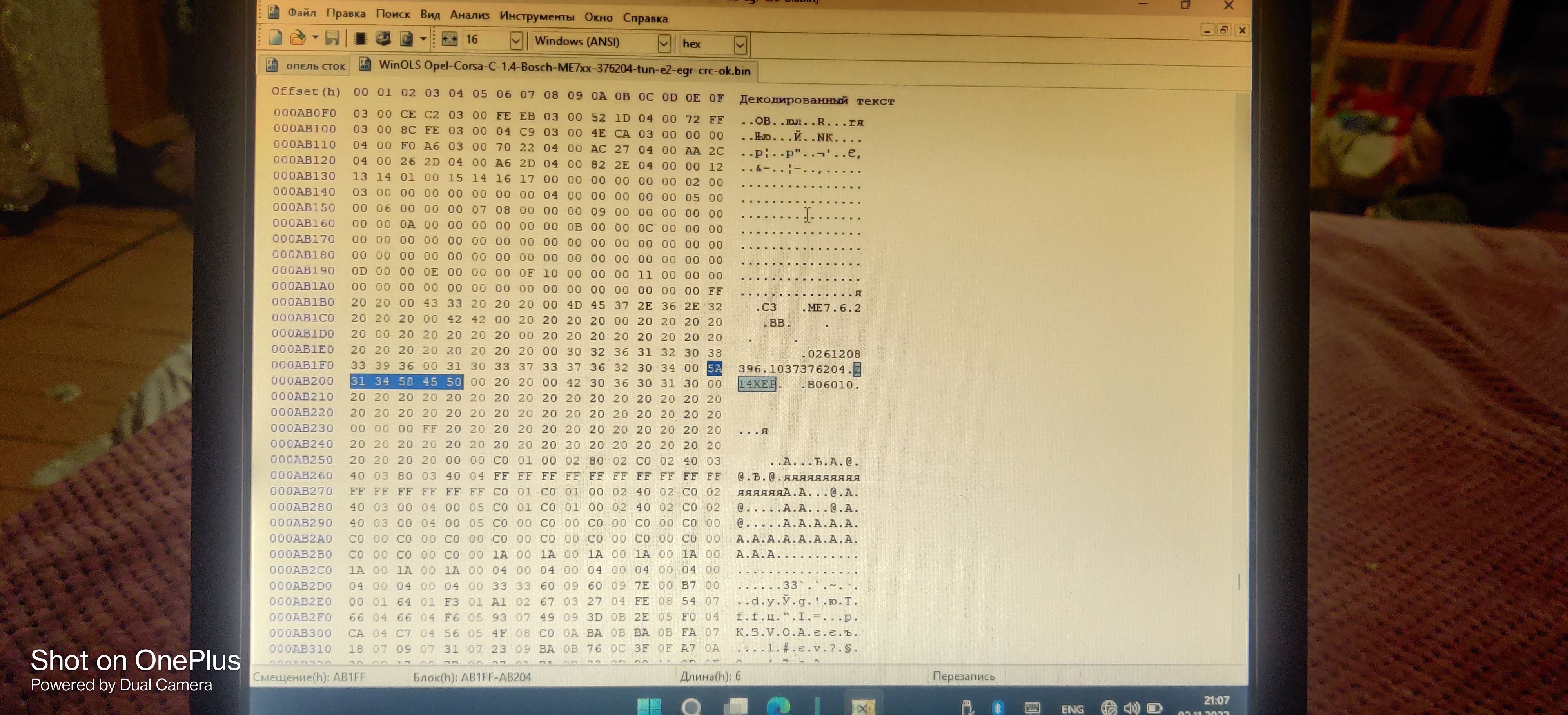The height and width of the screenshot is (715, 1568).
Task: Click the New file toolbar icon
Action: (x=276, y=38)
